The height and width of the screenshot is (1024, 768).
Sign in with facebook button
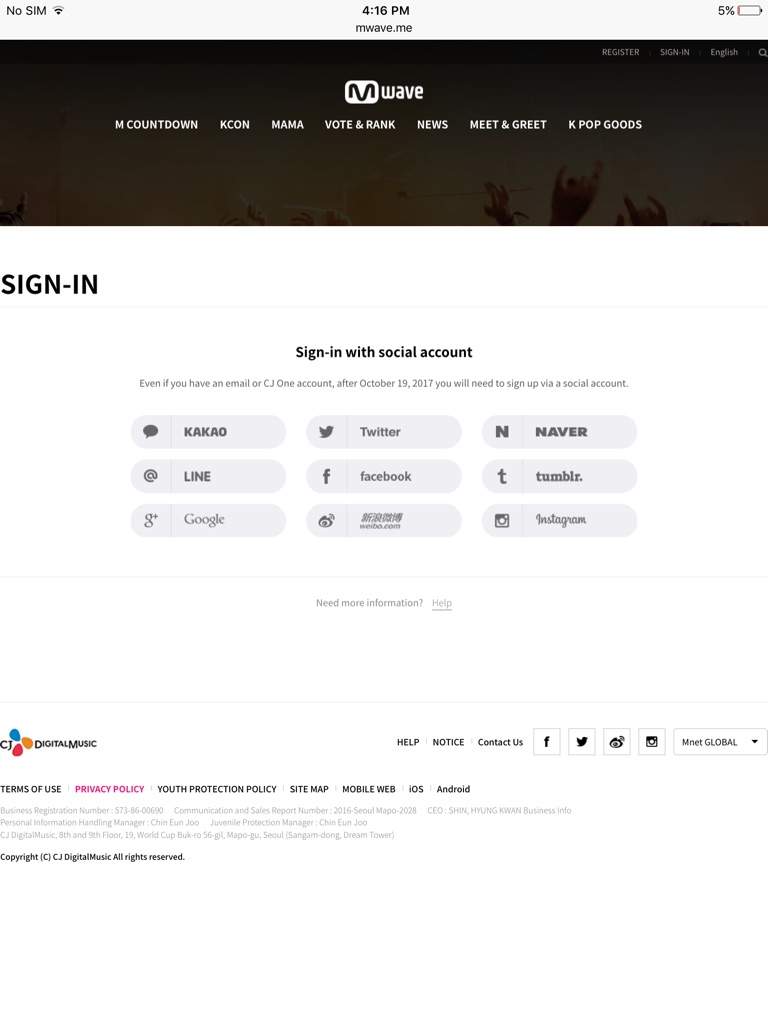[384, 476]
